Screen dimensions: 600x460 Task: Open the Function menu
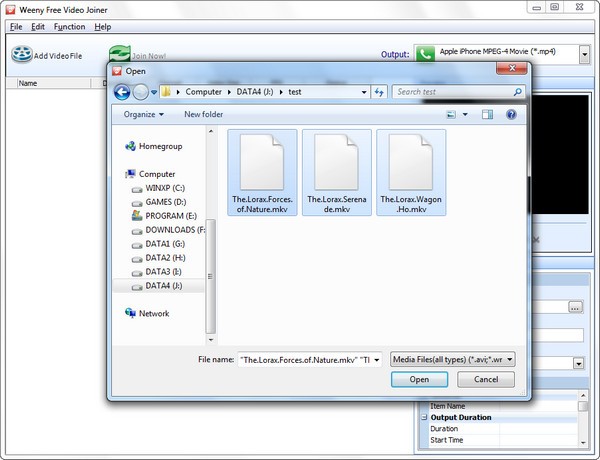69,26
